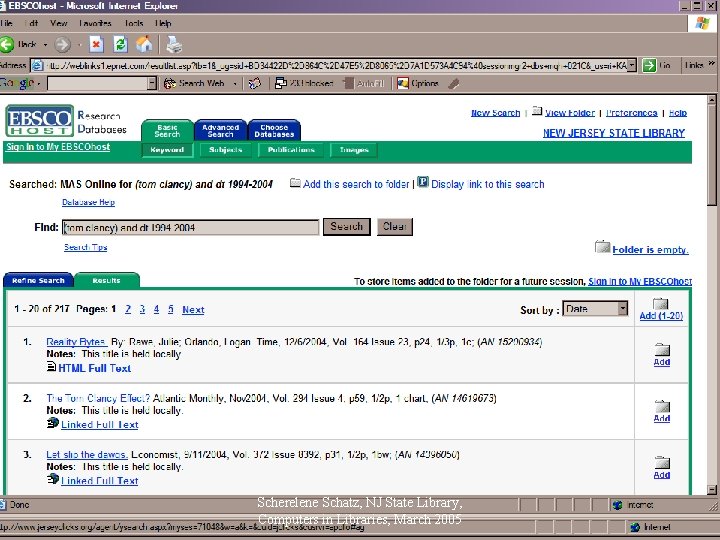
Task: Go to results page 2
Action: 128,309
